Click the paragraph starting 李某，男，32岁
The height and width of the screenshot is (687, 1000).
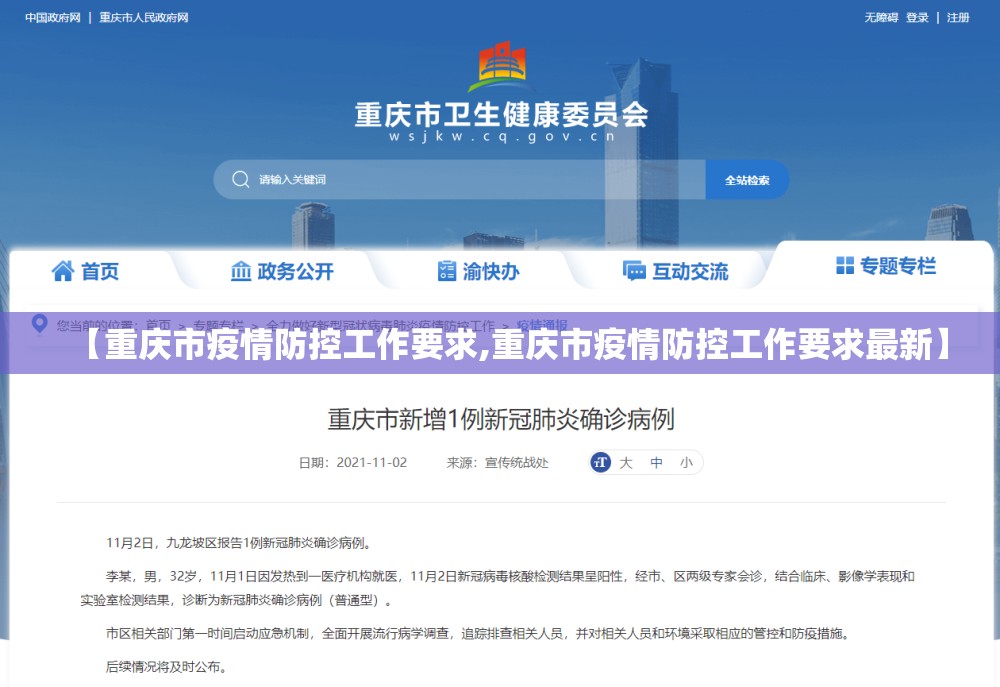[497, 588]
